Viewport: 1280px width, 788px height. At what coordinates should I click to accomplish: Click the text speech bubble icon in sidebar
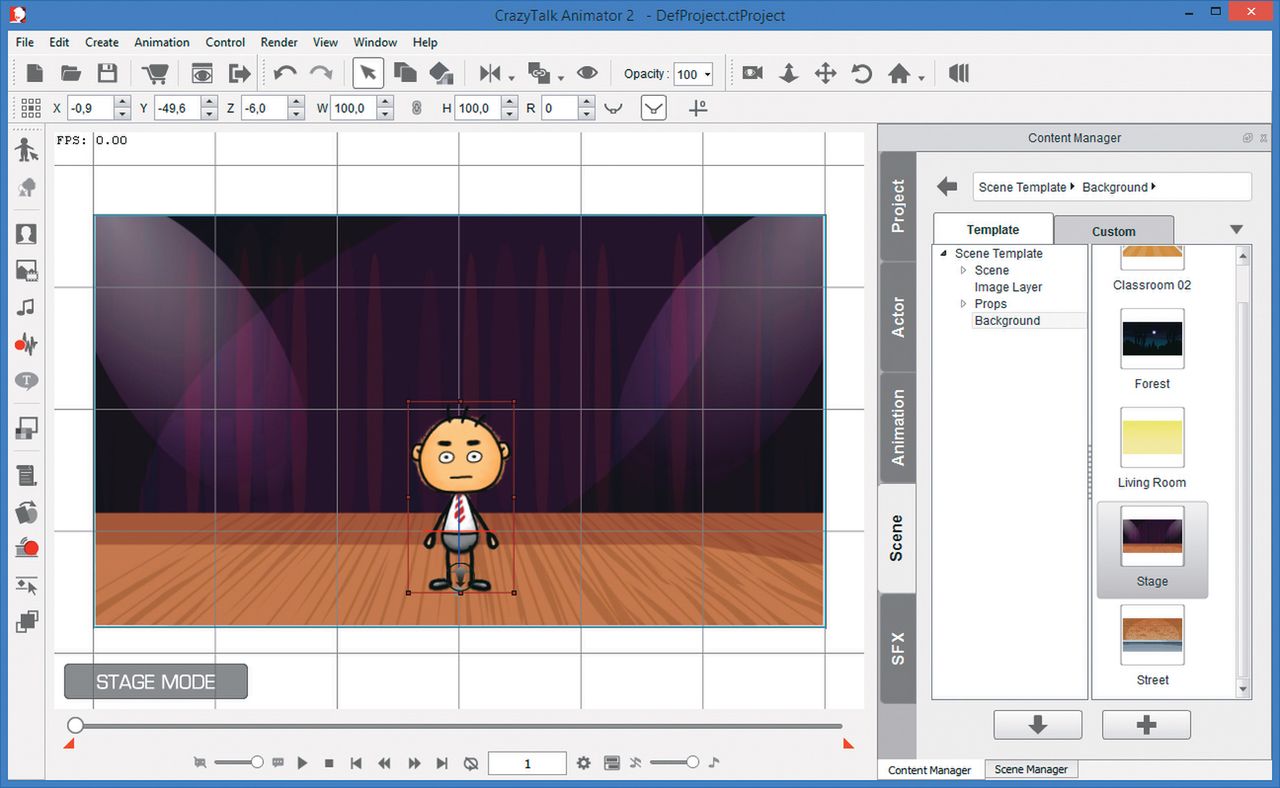click(27, 381)
